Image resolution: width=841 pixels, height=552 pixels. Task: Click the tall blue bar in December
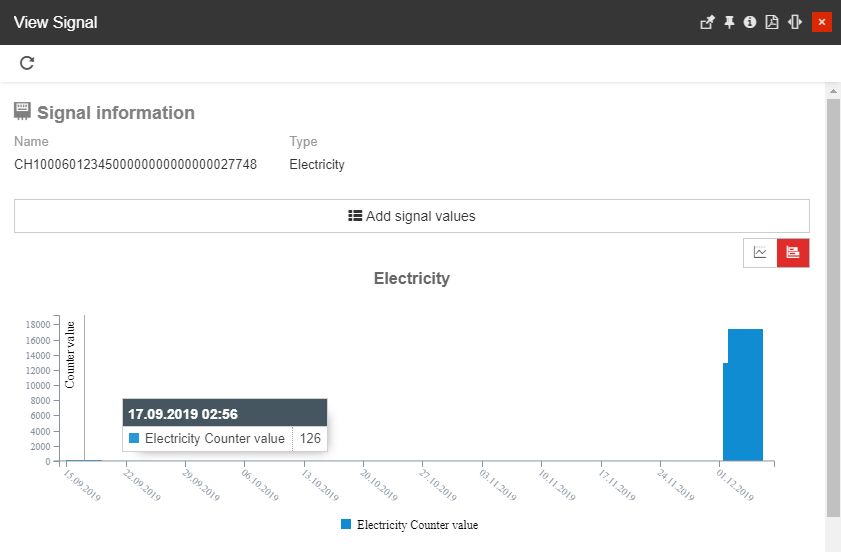(745, 395)
